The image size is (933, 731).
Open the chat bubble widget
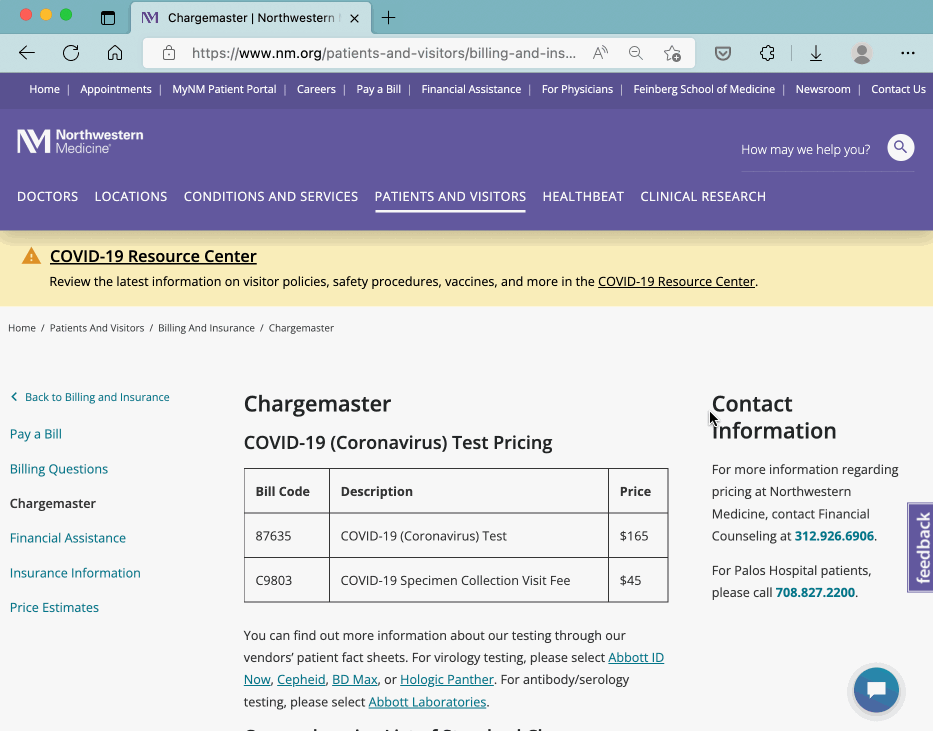tap(876, 690)
